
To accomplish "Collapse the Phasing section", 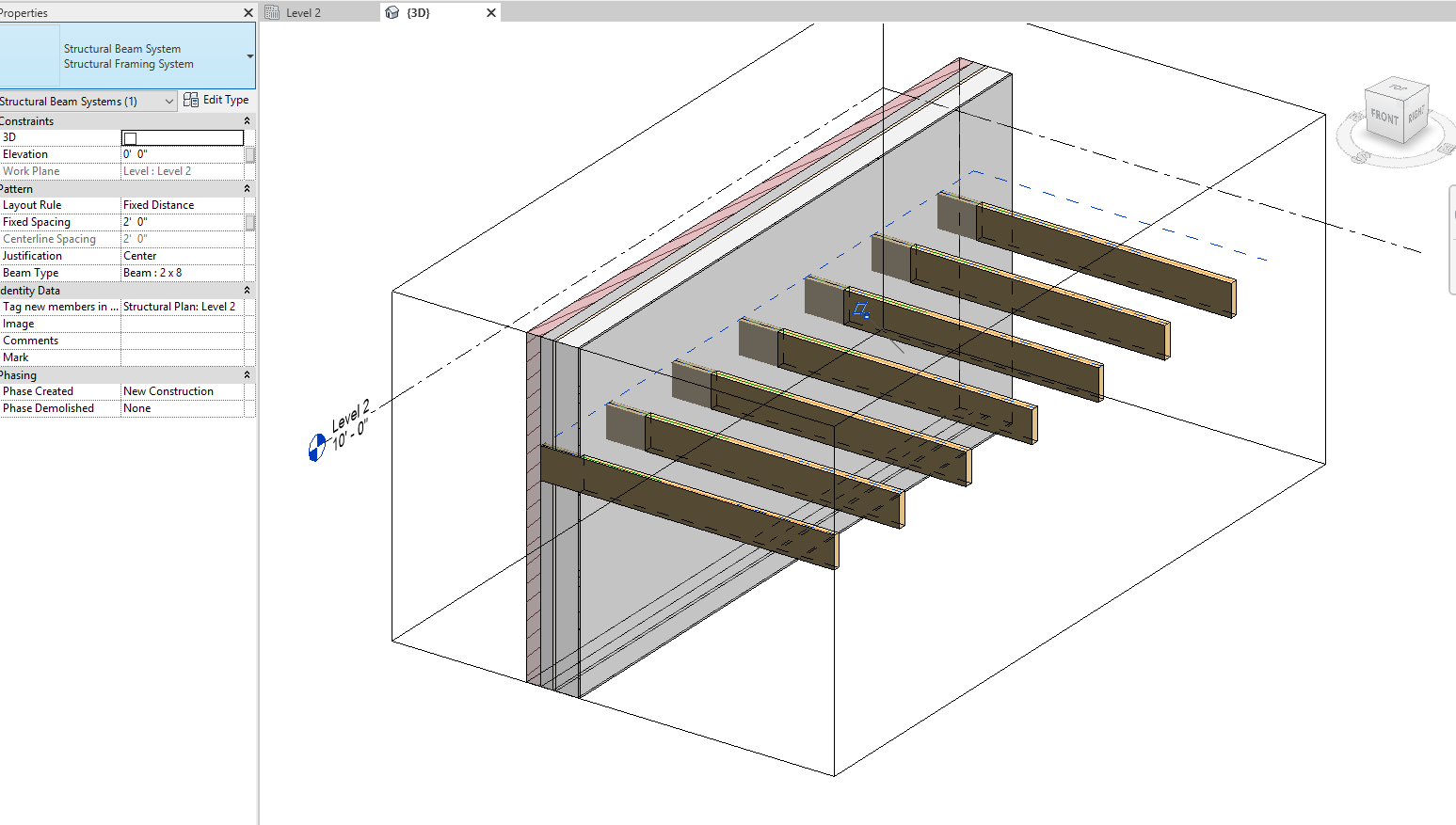I will click(x=247, y=374).
